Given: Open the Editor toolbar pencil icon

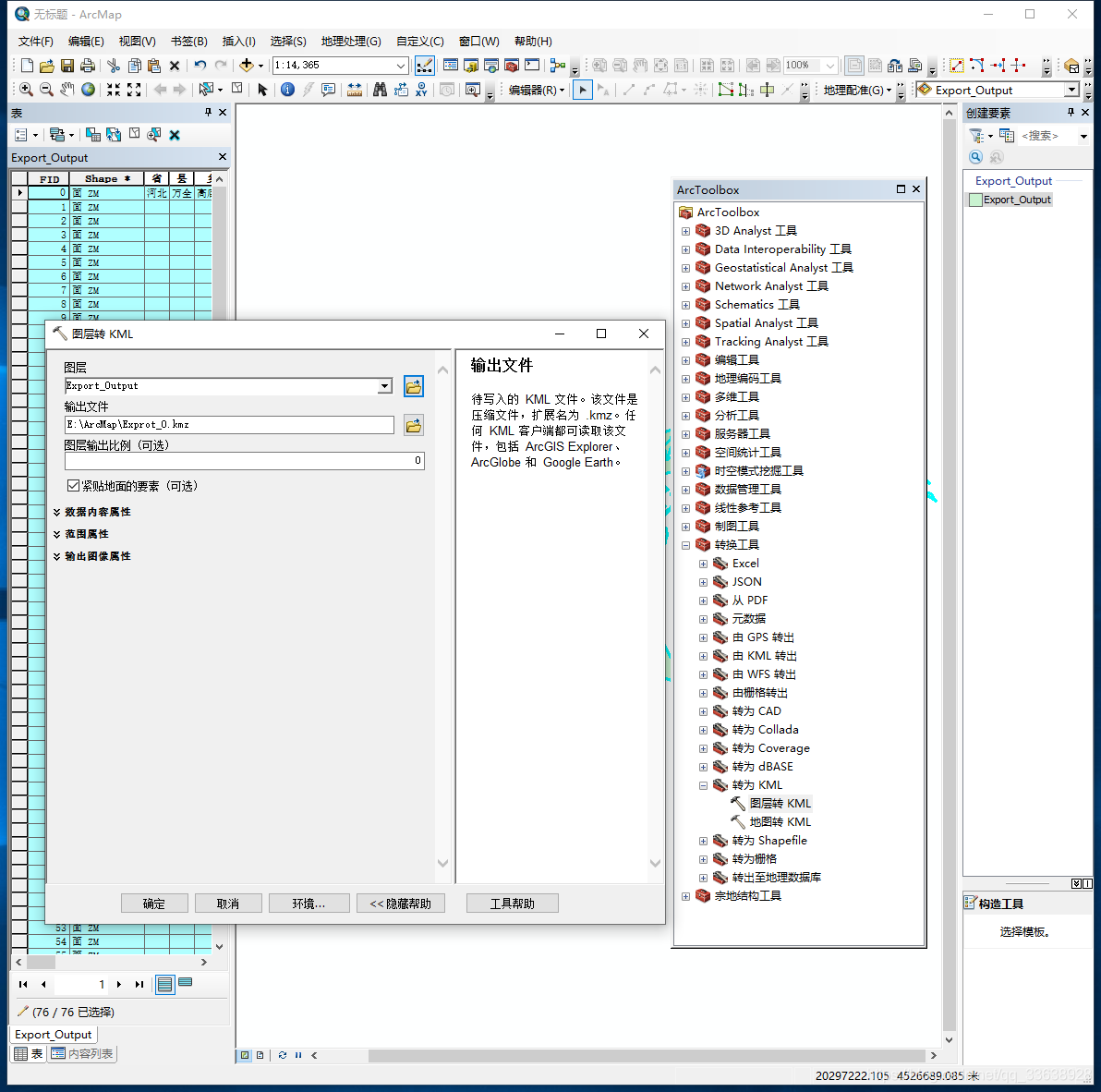Looking at the screenshot, I should [x=424, y=66].
